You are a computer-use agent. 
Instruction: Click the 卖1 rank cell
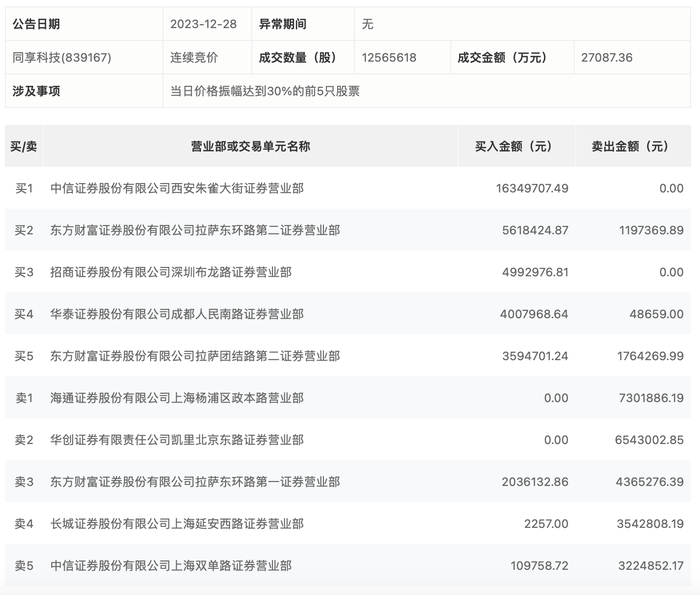(x=24, y=398)
